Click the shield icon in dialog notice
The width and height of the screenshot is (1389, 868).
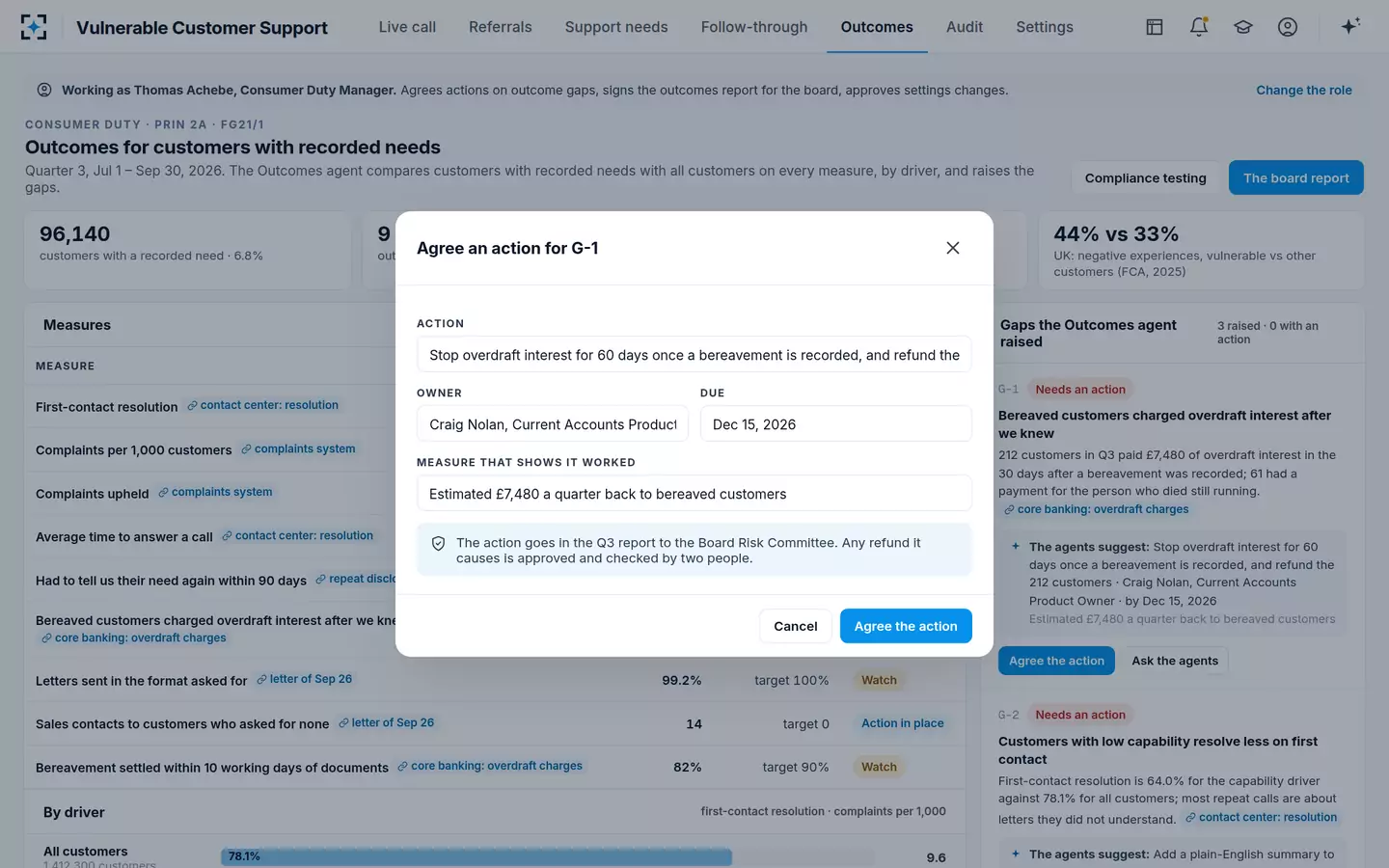pos(438,544)
